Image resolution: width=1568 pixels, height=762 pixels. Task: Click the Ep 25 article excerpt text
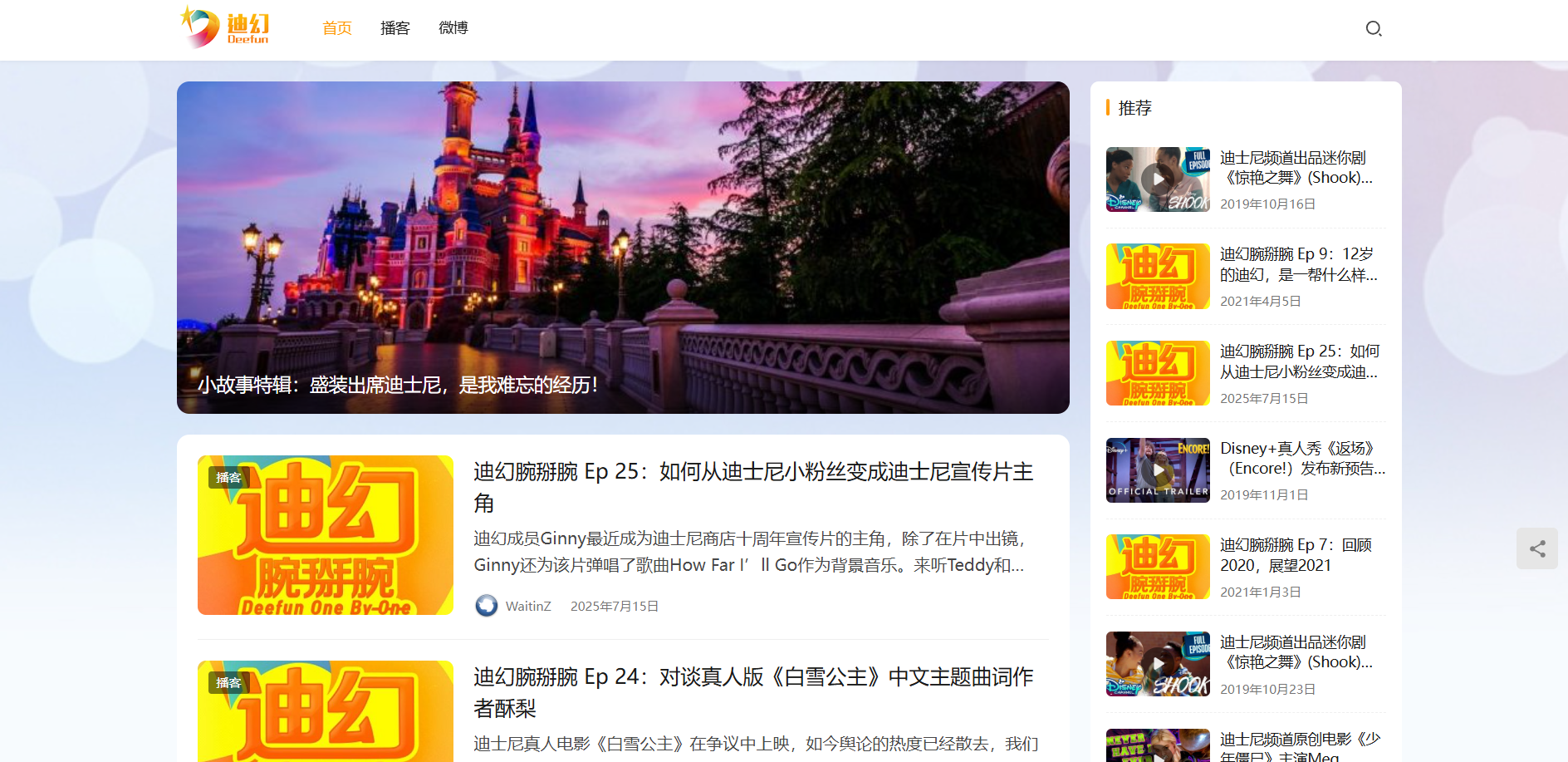coord(751,552)
